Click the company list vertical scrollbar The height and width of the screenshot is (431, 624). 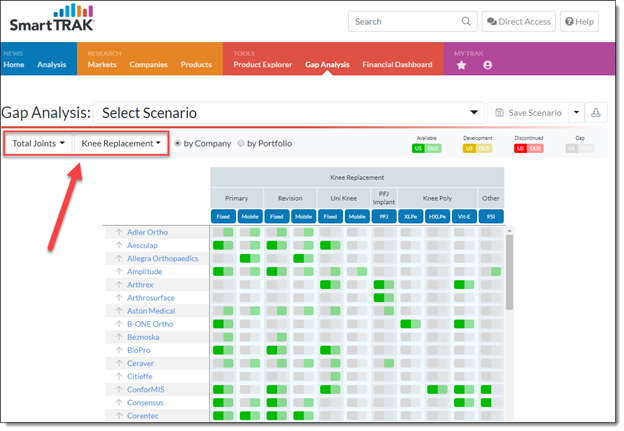[x=509, y=272]
